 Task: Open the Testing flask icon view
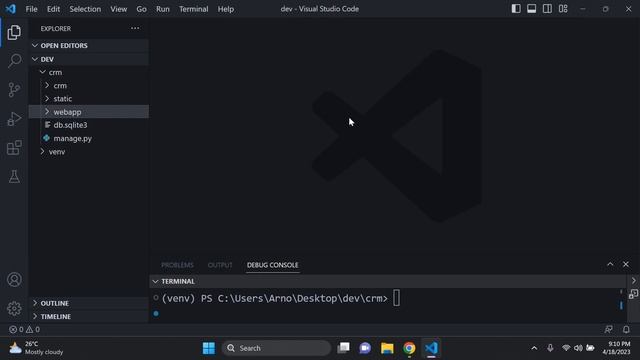pyautogui.click(x=14, y=177)
